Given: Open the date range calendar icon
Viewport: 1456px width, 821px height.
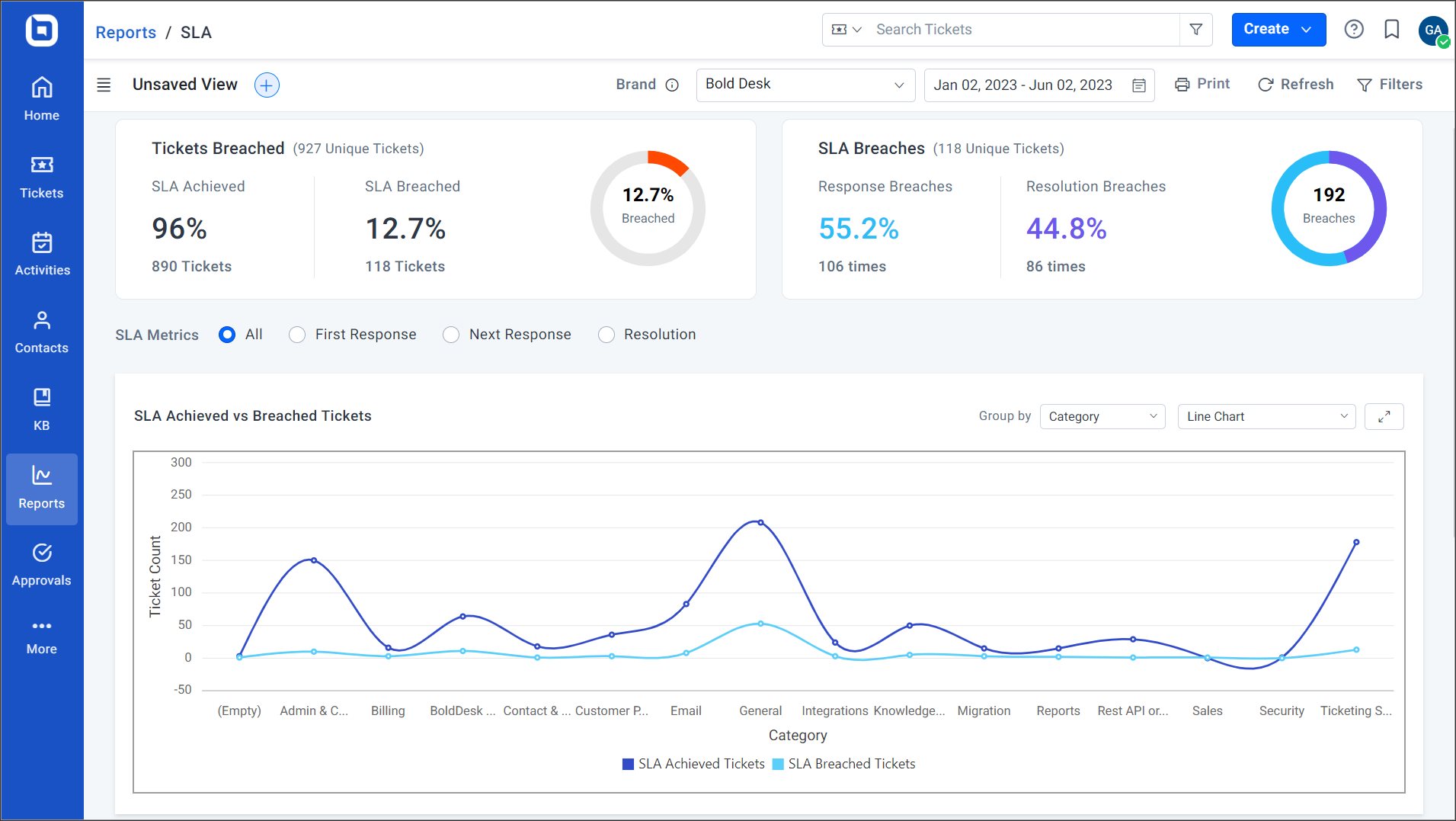Looking at the screenshot, I should tap(1139, 85).
